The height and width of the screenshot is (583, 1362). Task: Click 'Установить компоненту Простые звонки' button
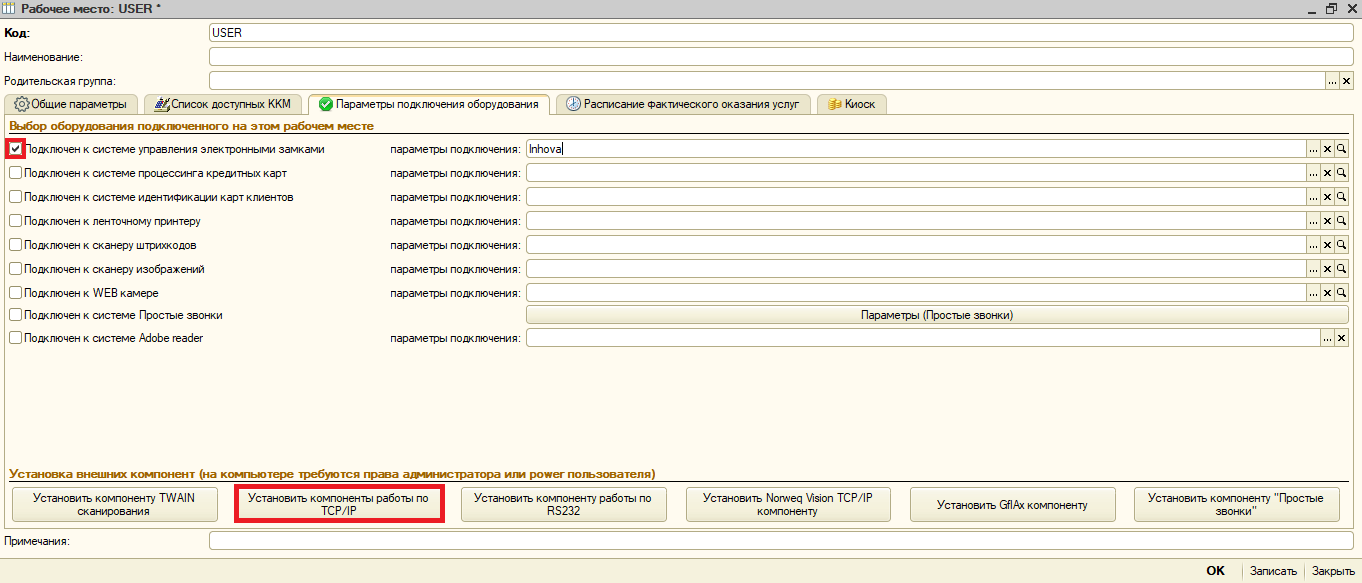pos(1236,504)
